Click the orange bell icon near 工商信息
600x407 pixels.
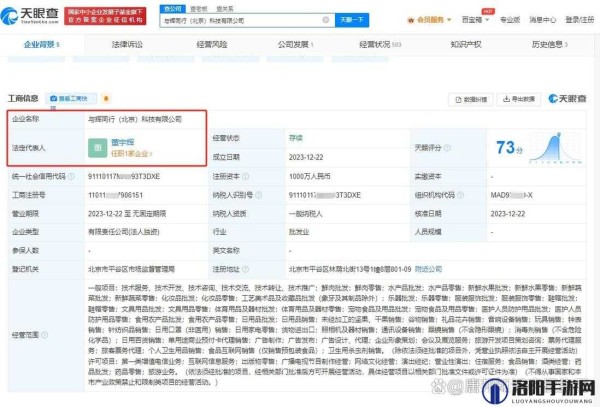coord(106,99)
